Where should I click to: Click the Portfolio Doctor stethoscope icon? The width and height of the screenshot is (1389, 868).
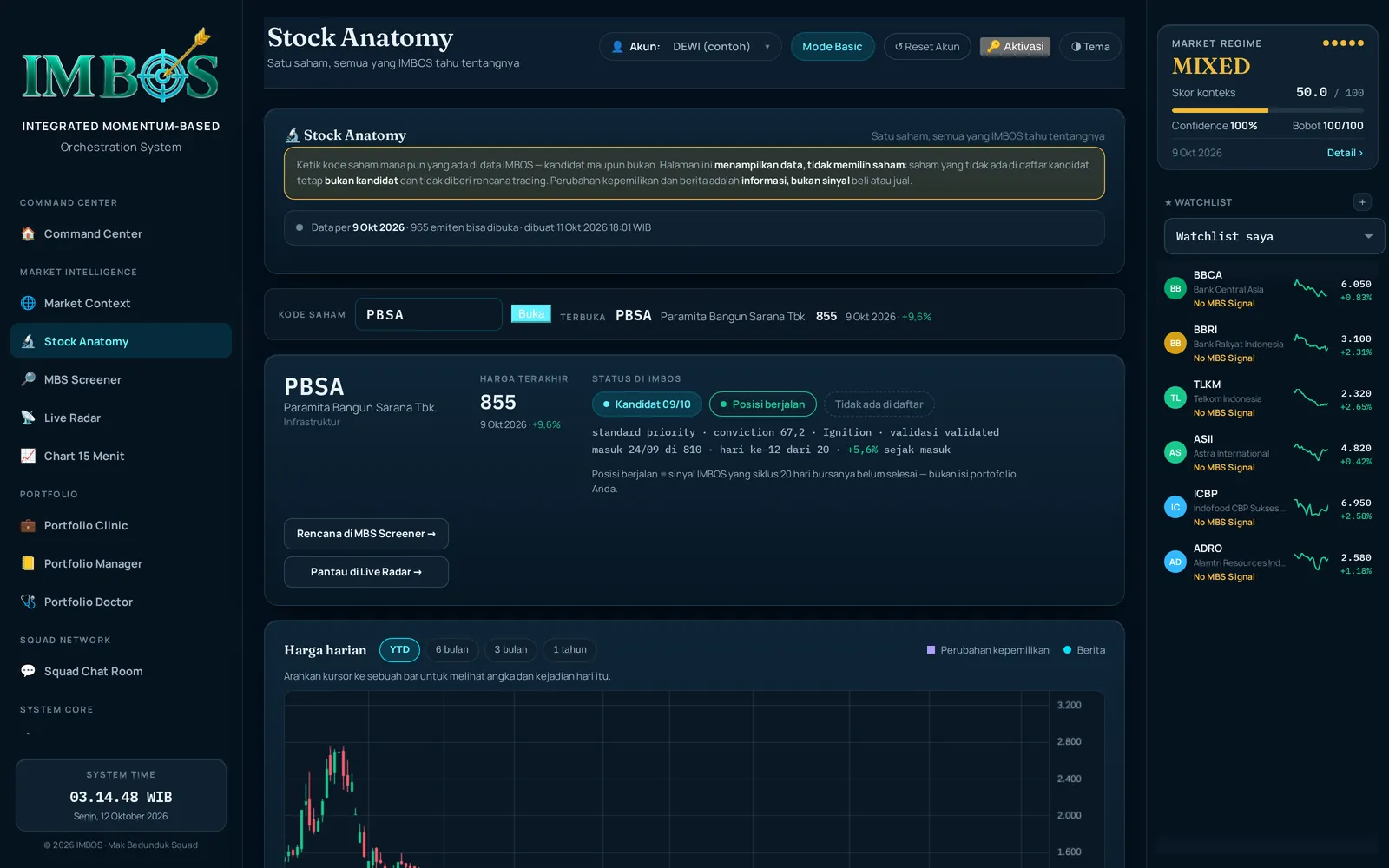[x=28, y=602]
